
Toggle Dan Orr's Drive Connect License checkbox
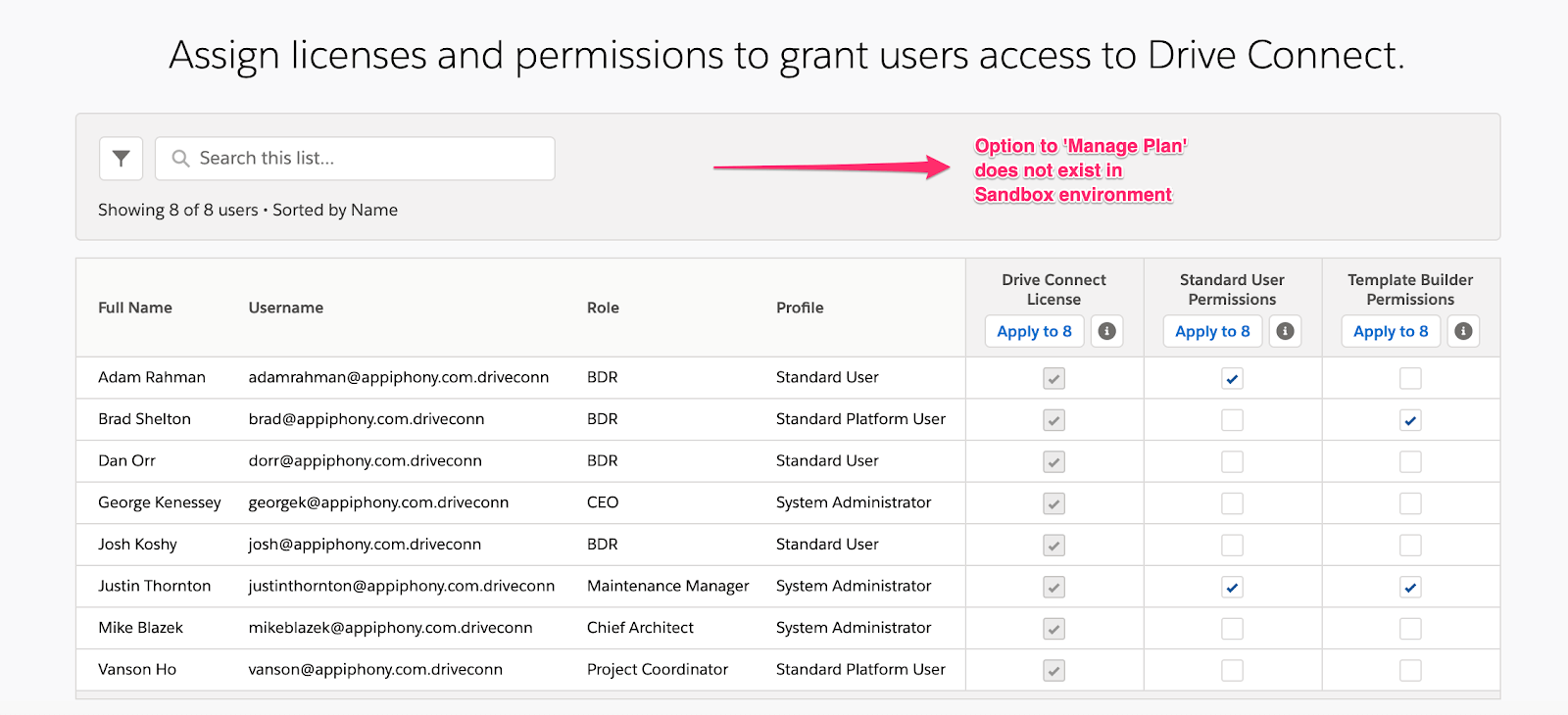(1054, 461)
